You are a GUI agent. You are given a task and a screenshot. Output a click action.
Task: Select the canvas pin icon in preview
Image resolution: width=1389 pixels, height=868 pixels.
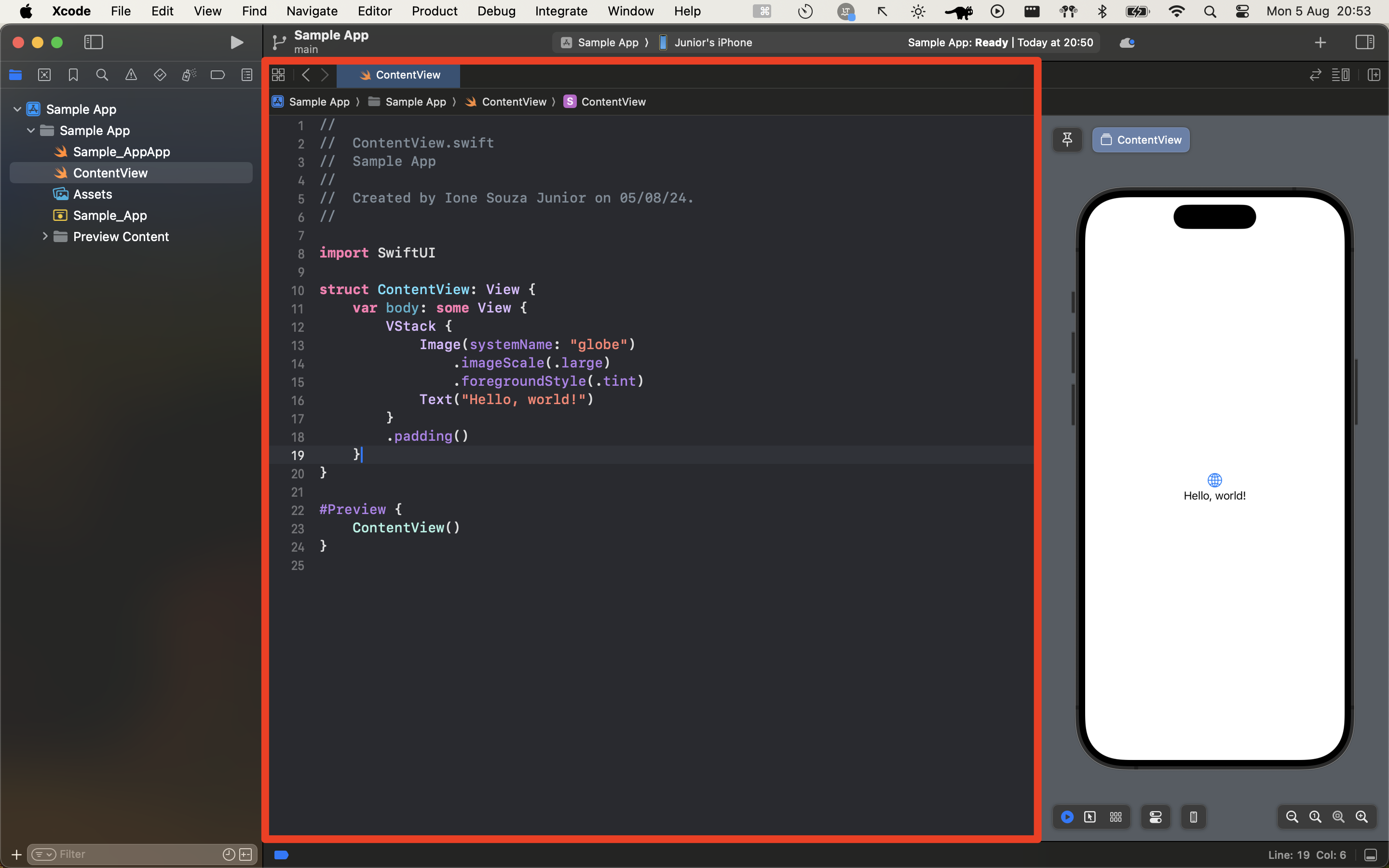1067,139
